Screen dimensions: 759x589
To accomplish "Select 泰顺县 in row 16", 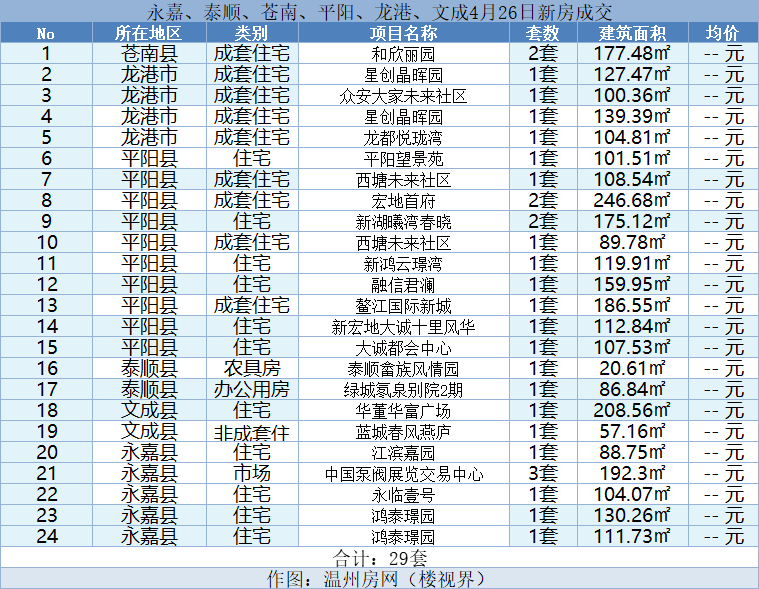I will (149, 368).
